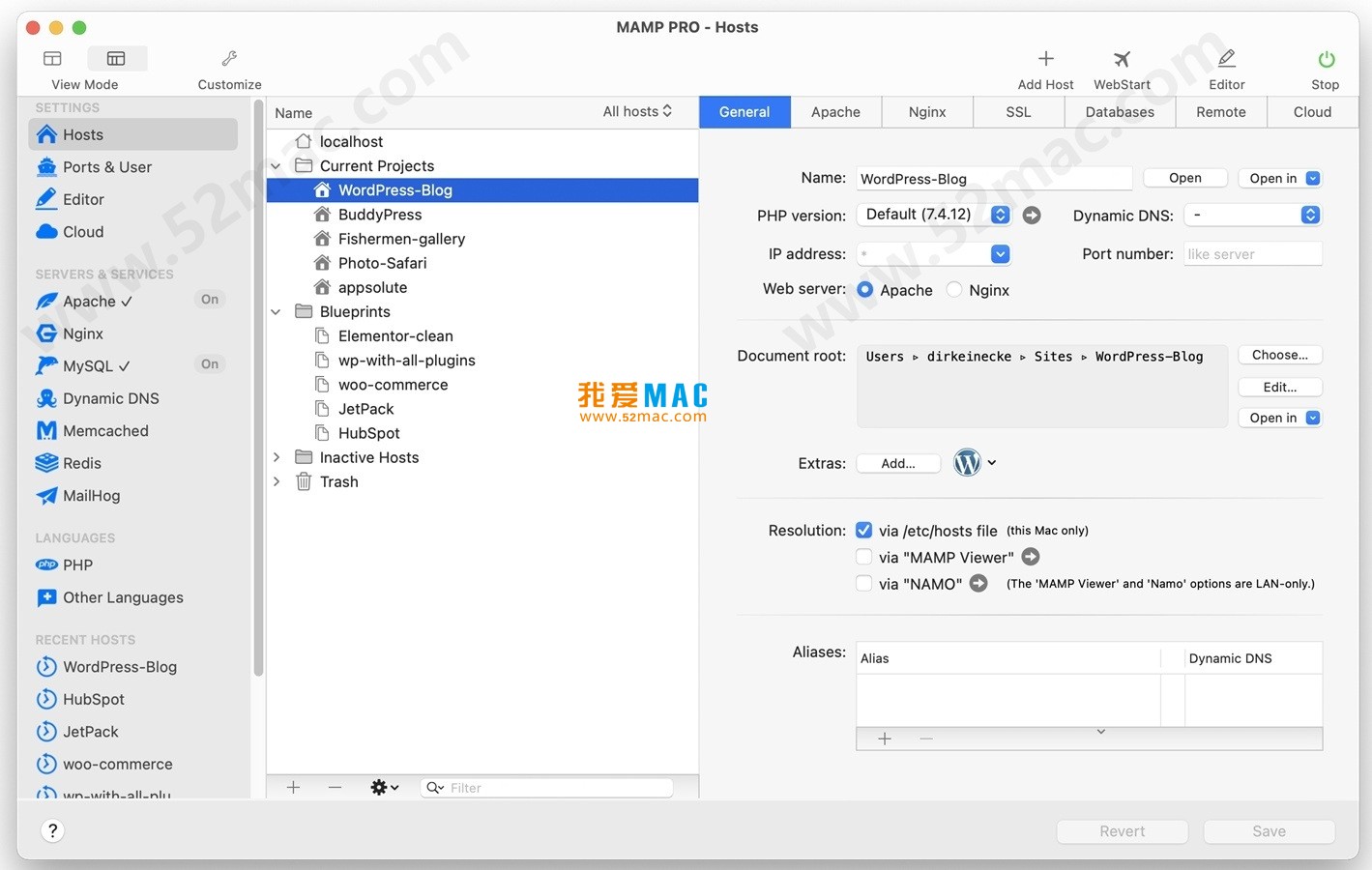Viewport: 1372px width, 870px height.
Task: Switch to the first View Mode layout icon
Action: pos(53,59)
